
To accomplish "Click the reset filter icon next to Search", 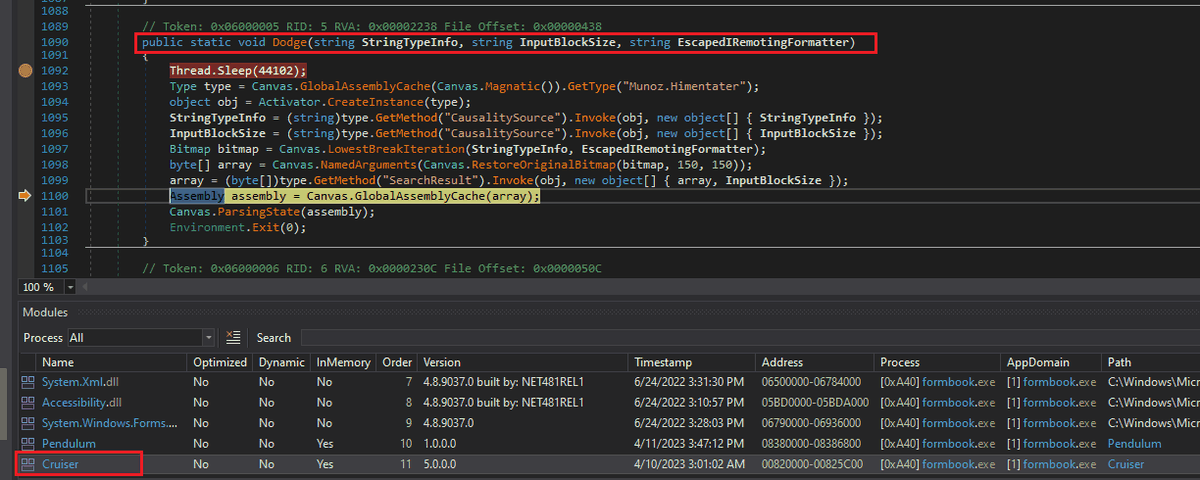I will pos(234,338).
